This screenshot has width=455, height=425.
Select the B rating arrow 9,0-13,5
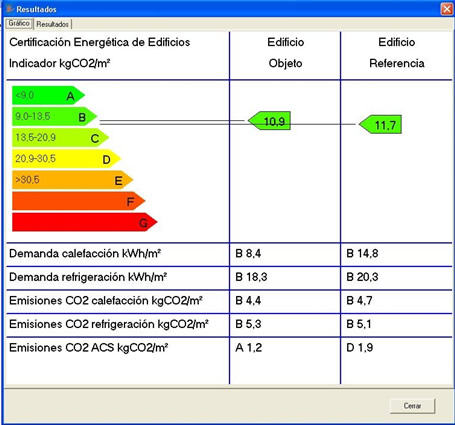pos(54,117)
